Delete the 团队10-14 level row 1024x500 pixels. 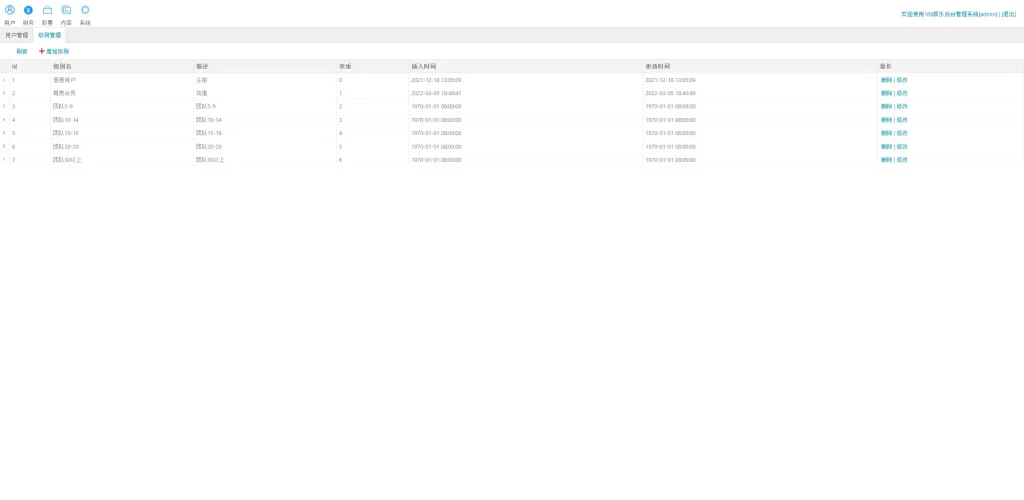tap(886, 120)
